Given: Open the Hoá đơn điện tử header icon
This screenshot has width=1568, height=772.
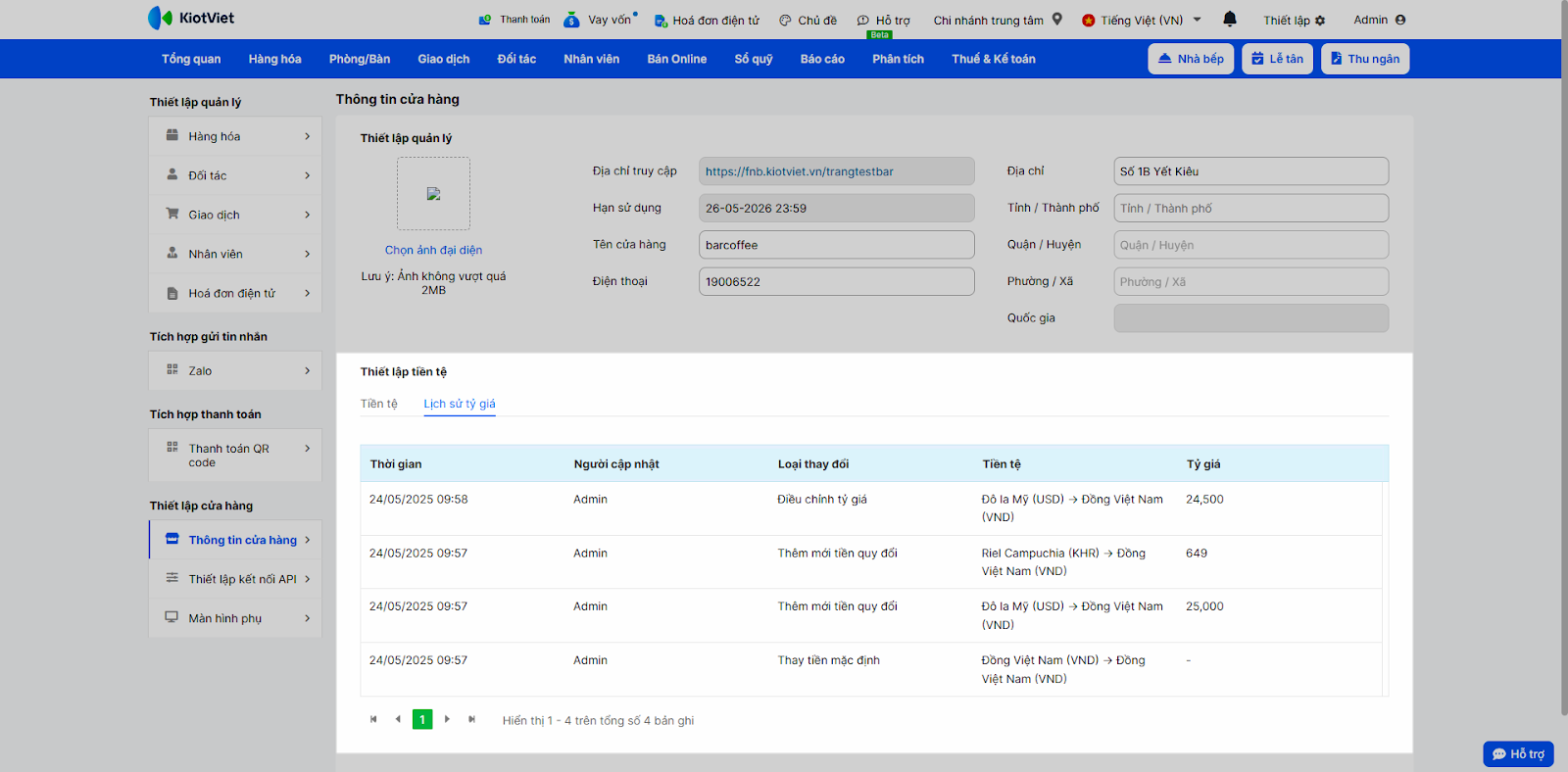Looking at the screenshot, I should pos(661,21).
